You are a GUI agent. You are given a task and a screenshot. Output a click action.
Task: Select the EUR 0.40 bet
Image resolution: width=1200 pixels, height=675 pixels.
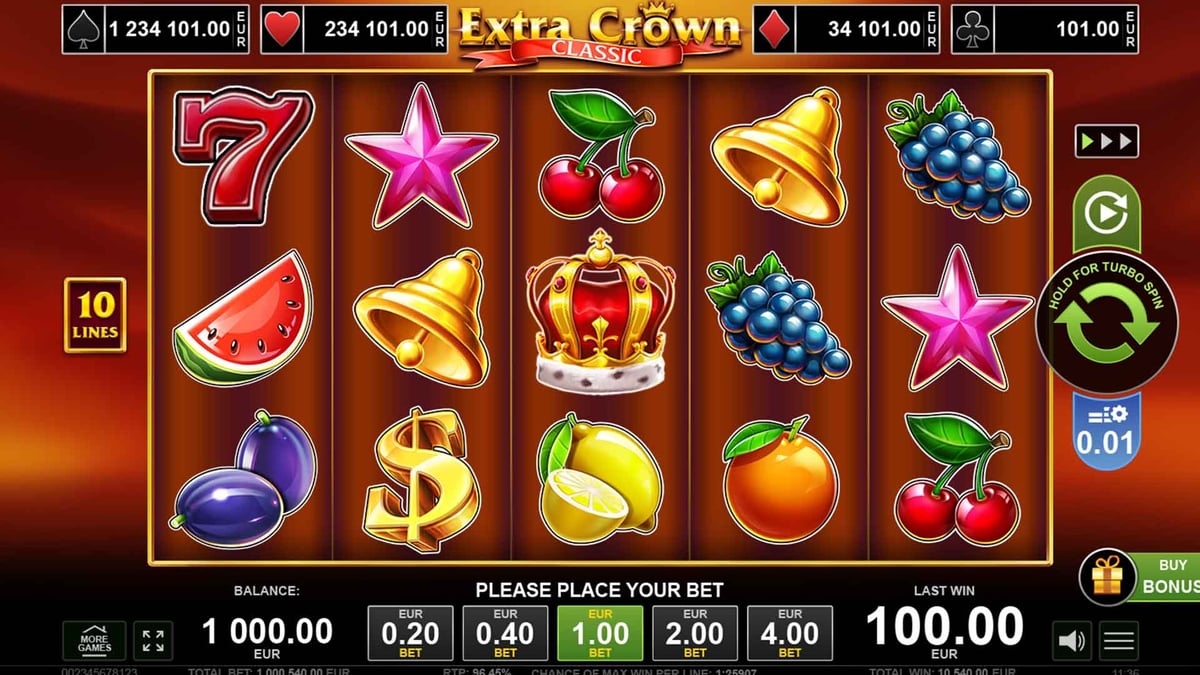point(505,633)
